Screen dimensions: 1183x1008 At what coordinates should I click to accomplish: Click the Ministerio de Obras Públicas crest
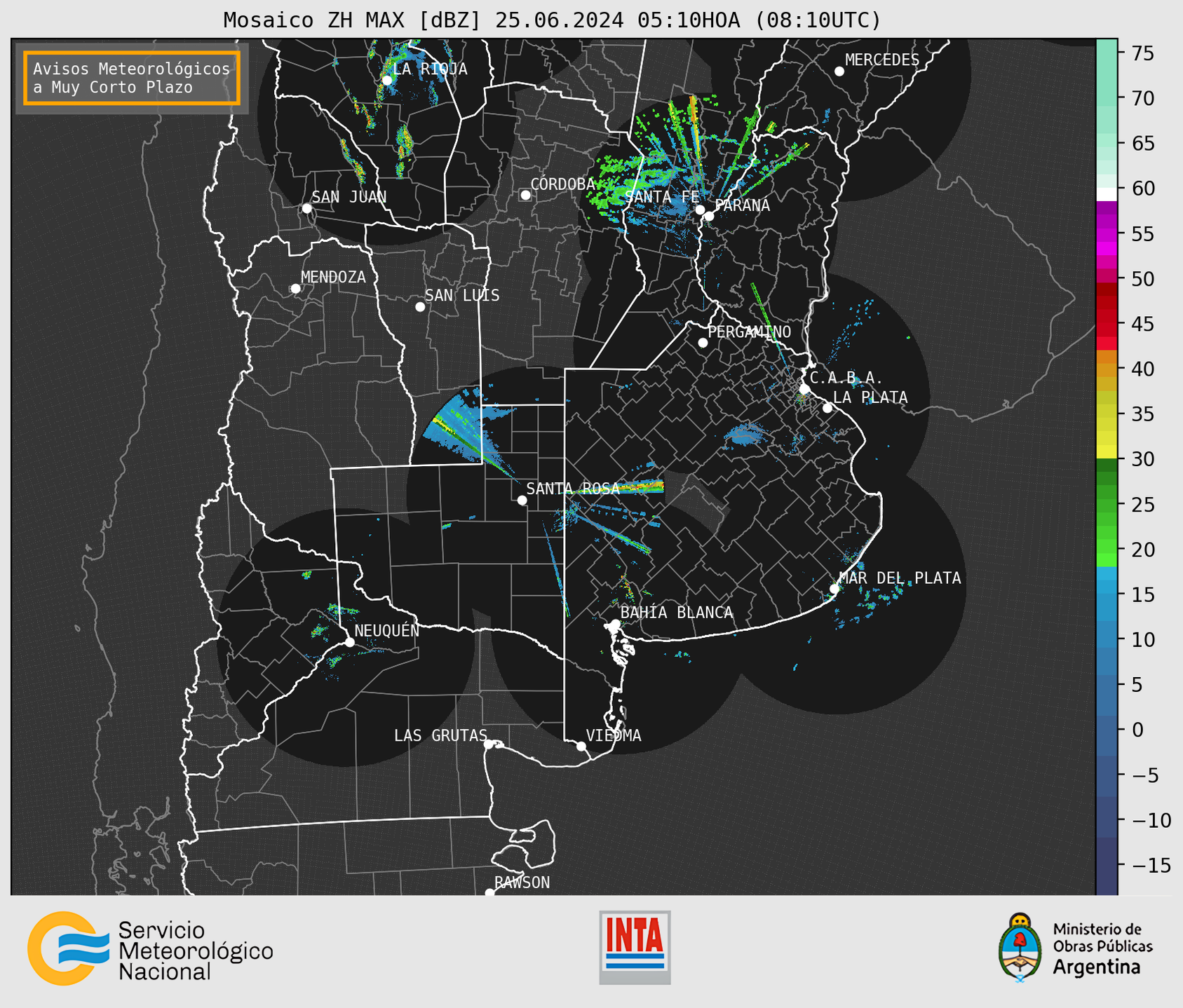[1020, 948]
